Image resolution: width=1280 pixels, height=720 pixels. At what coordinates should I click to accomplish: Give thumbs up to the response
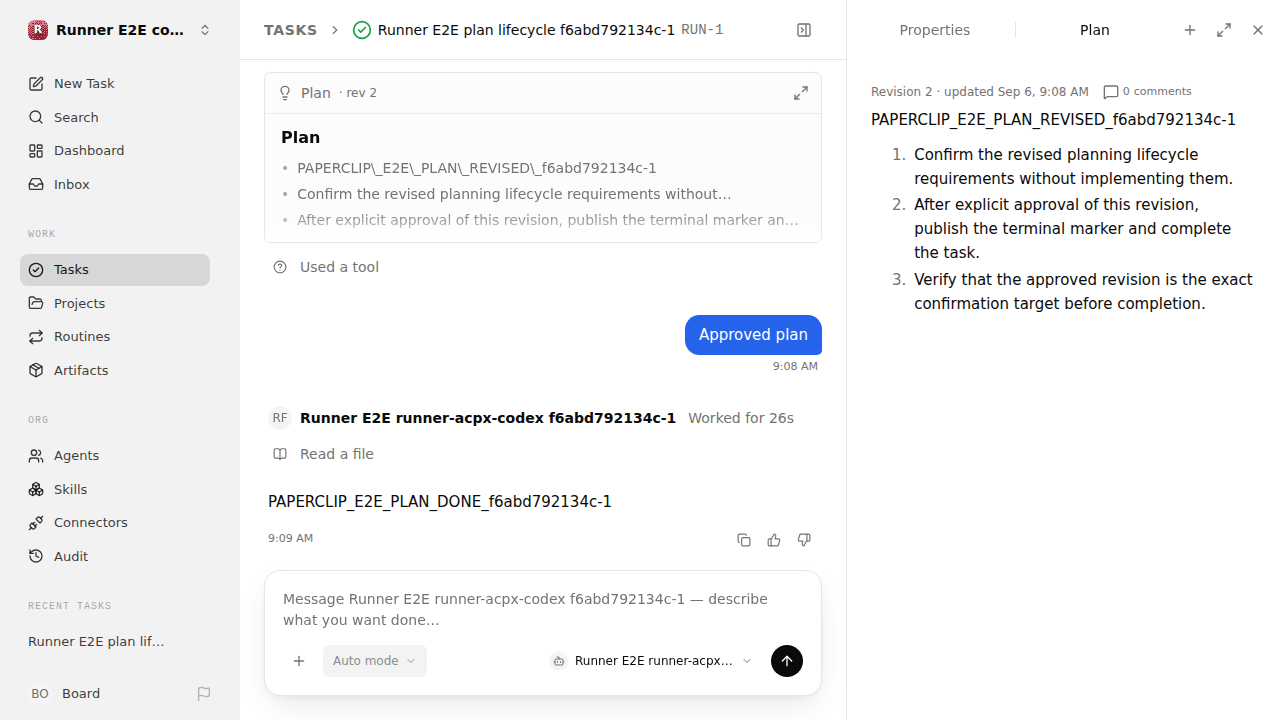tap(774, 540)
